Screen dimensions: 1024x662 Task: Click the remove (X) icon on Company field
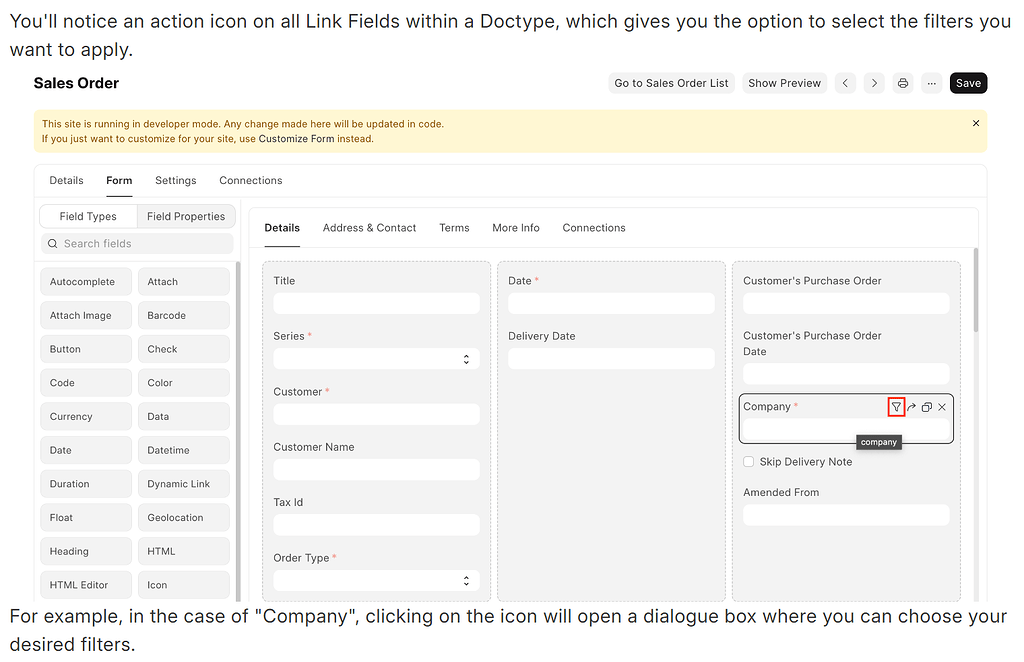point(941,407)
